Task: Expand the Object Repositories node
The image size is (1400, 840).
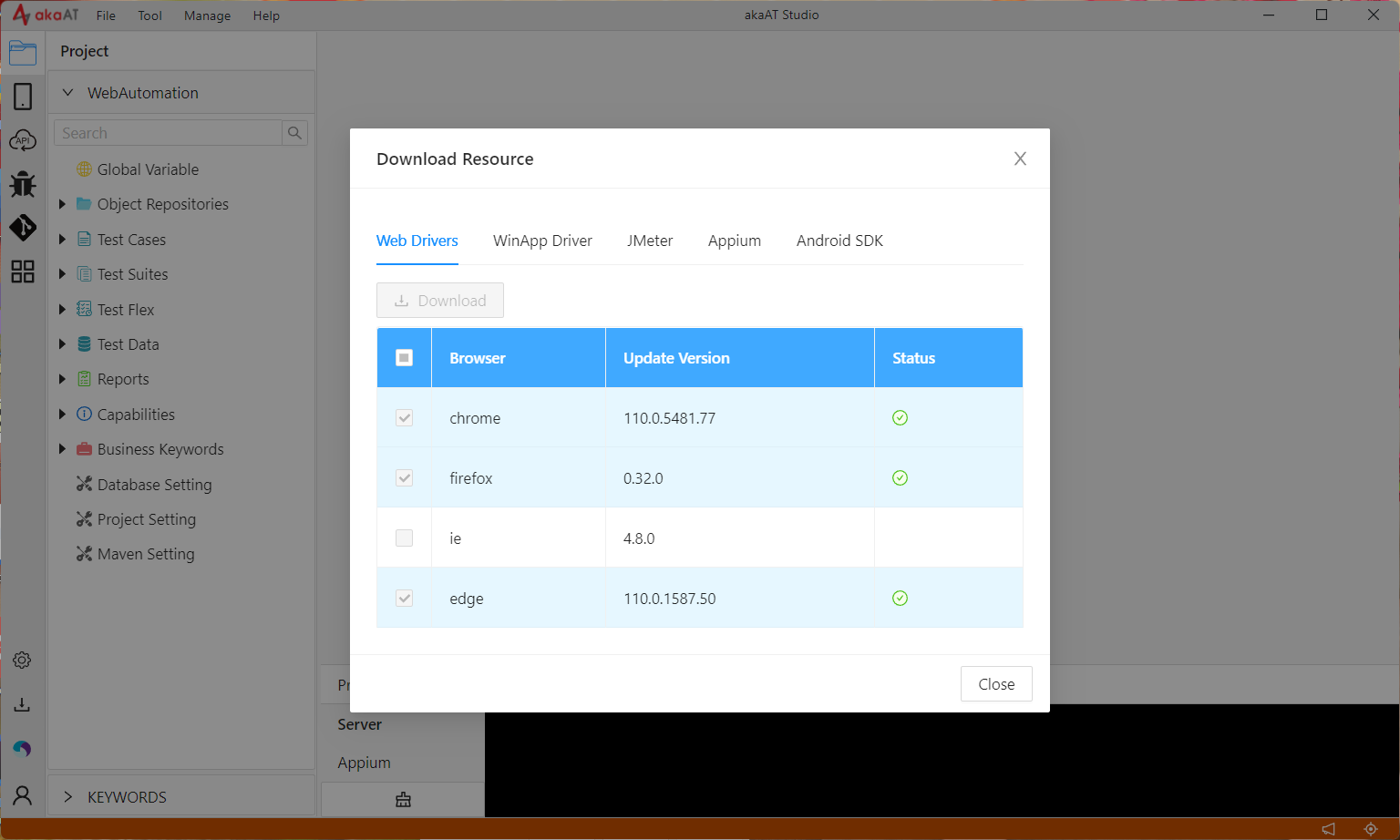Action: [62, 204]
